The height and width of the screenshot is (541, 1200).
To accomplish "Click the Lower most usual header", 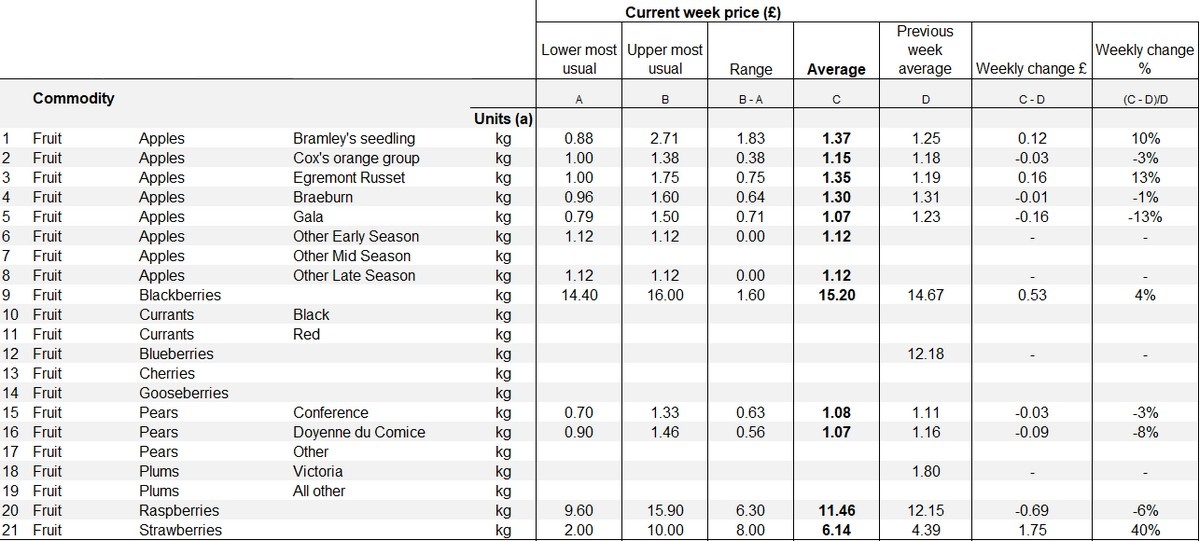I will click(579, 59).
